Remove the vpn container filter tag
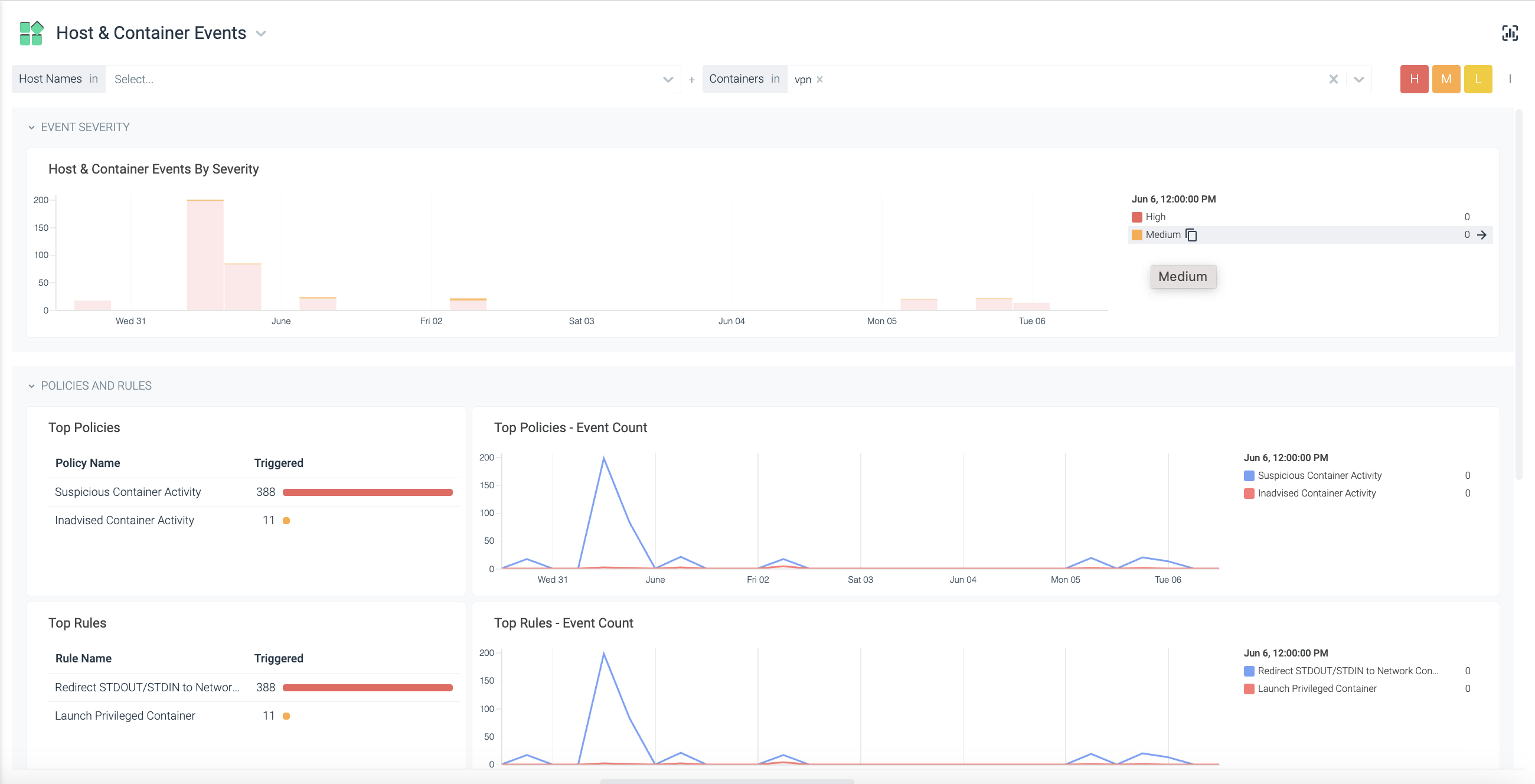 pos(819,79)
